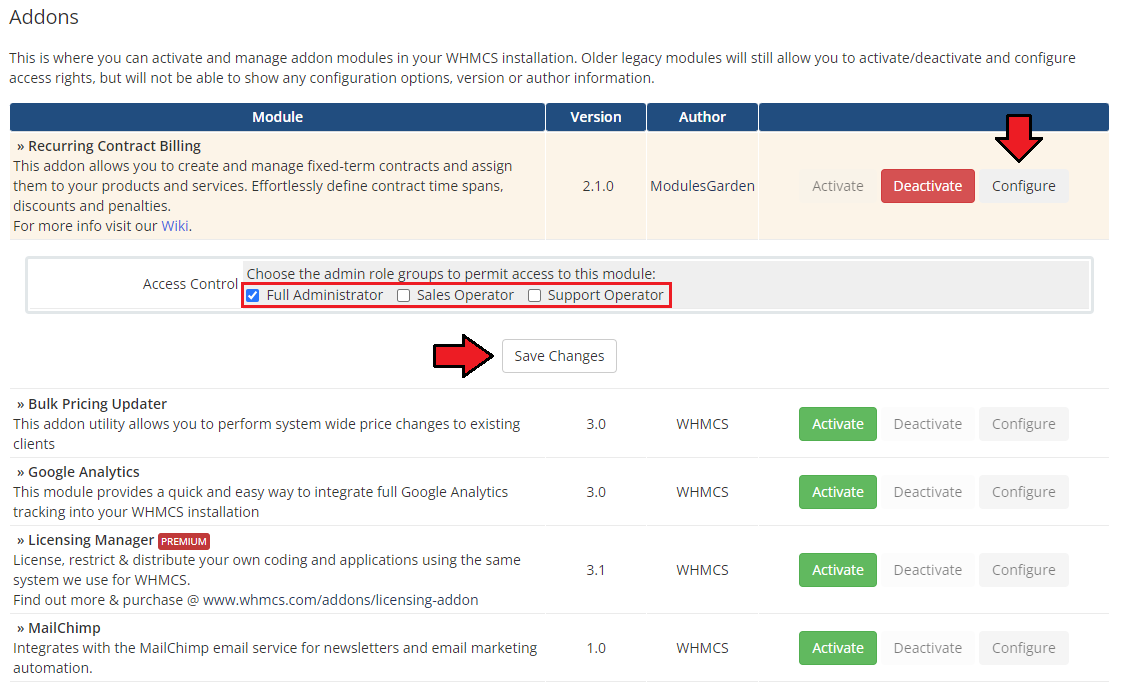
Task: Activate the Licensing Manager addon
Action: (838, 570)
